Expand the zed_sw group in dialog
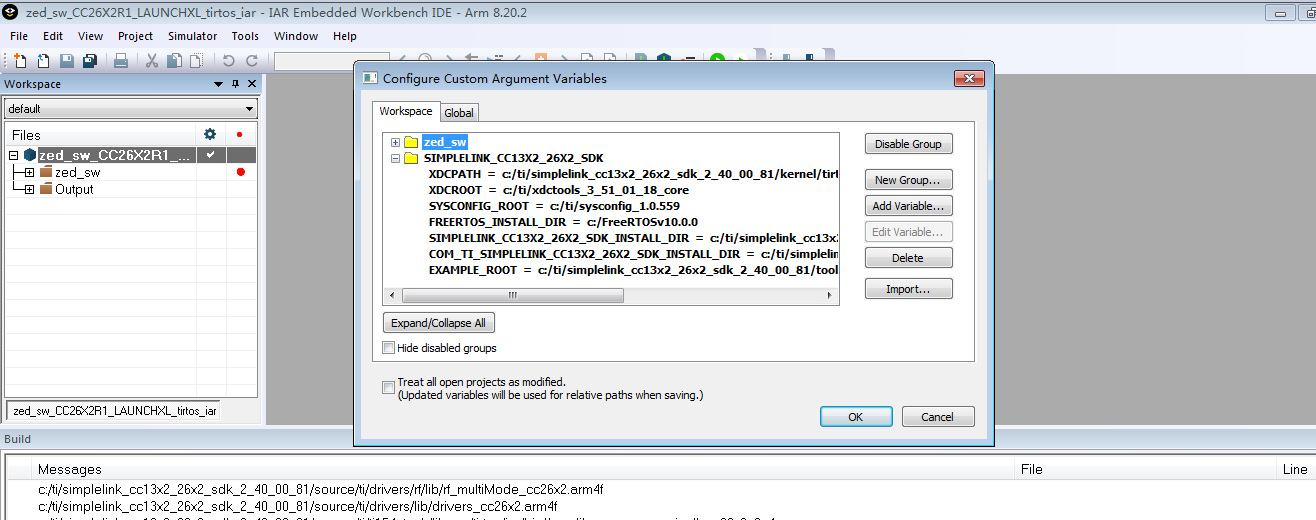This screenshot has width=1316, height=520. 396,142
